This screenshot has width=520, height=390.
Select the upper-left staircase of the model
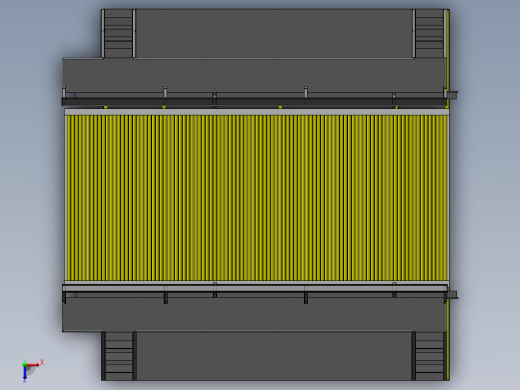click(x=118, y=33)
